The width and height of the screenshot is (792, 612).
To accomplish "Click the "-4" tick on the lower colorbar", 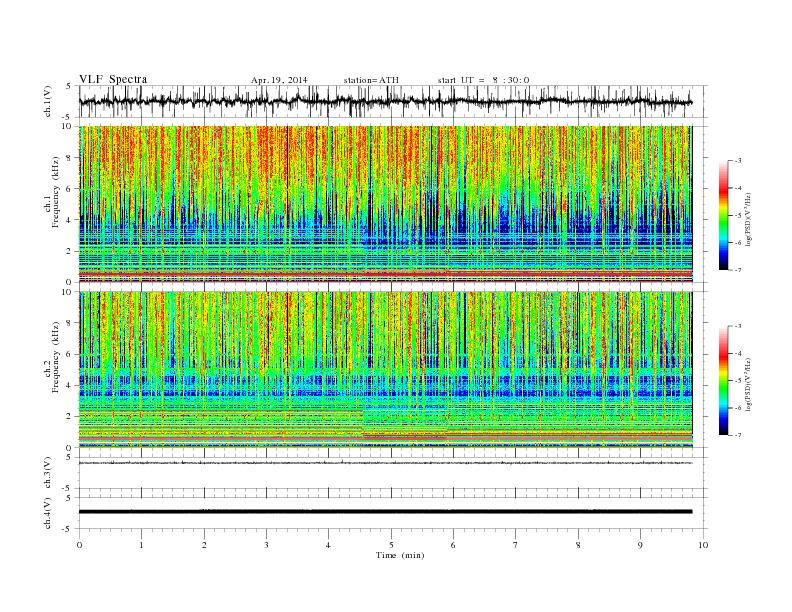I will tap(737, 353).
